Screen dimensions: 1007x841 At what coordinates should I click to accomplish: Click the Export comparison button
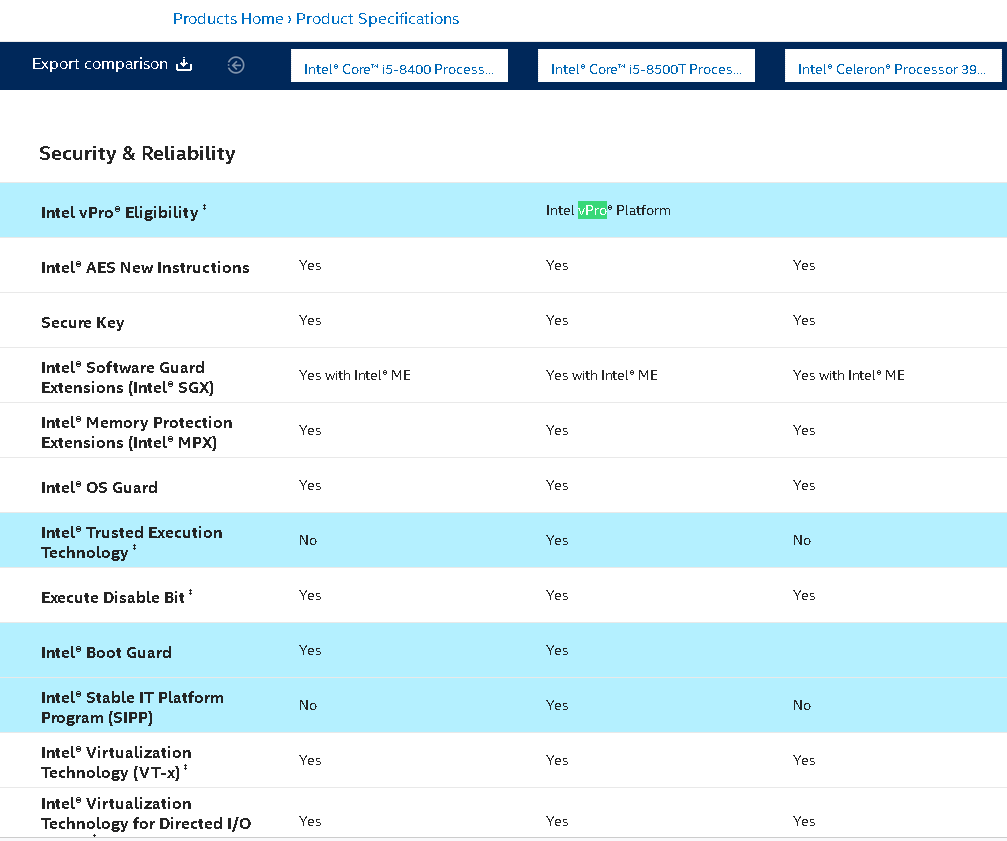pos(112,64)
